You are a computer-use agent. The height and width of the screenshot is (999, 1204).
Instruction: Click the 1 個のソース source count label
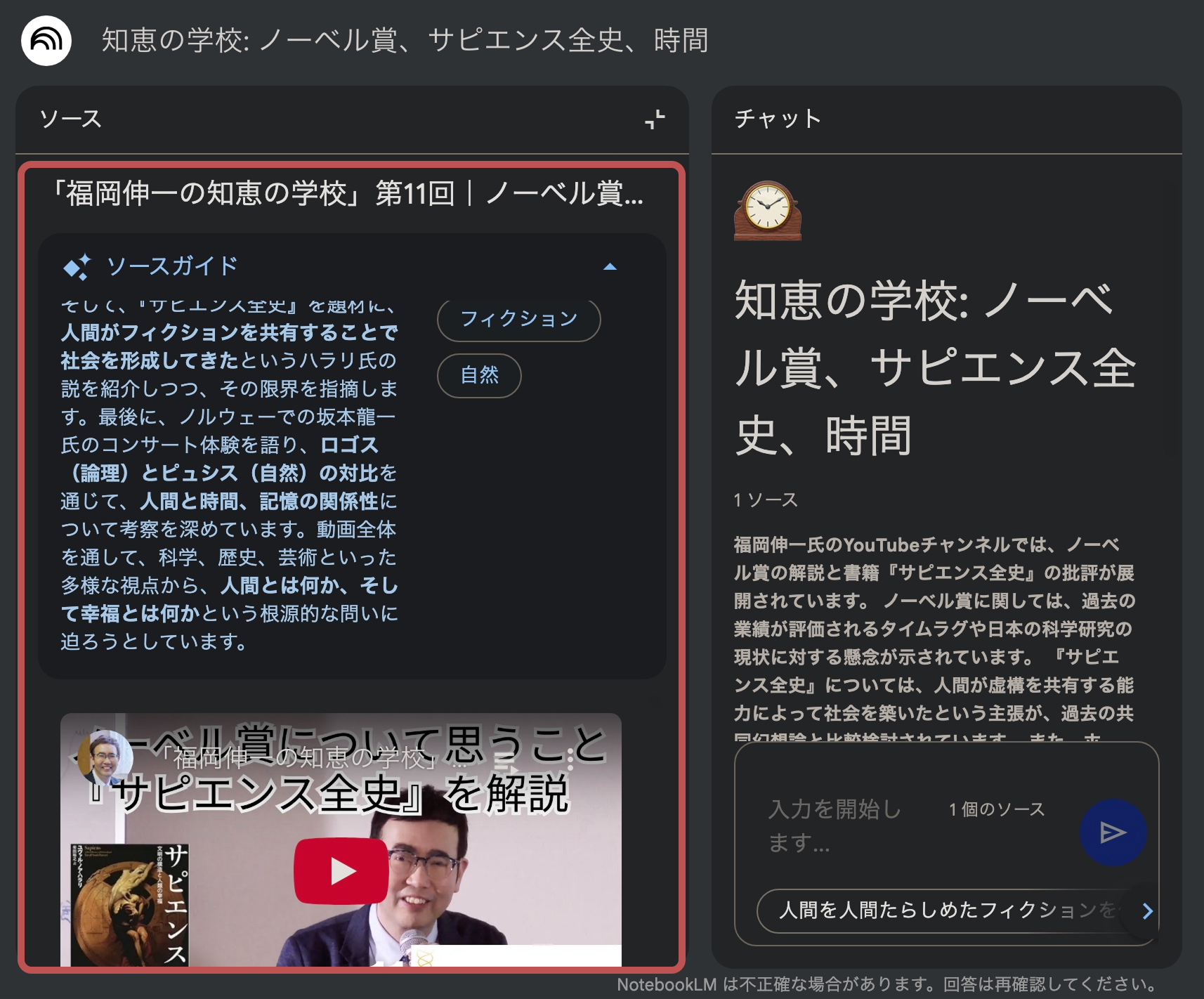[x=996, y=809]
